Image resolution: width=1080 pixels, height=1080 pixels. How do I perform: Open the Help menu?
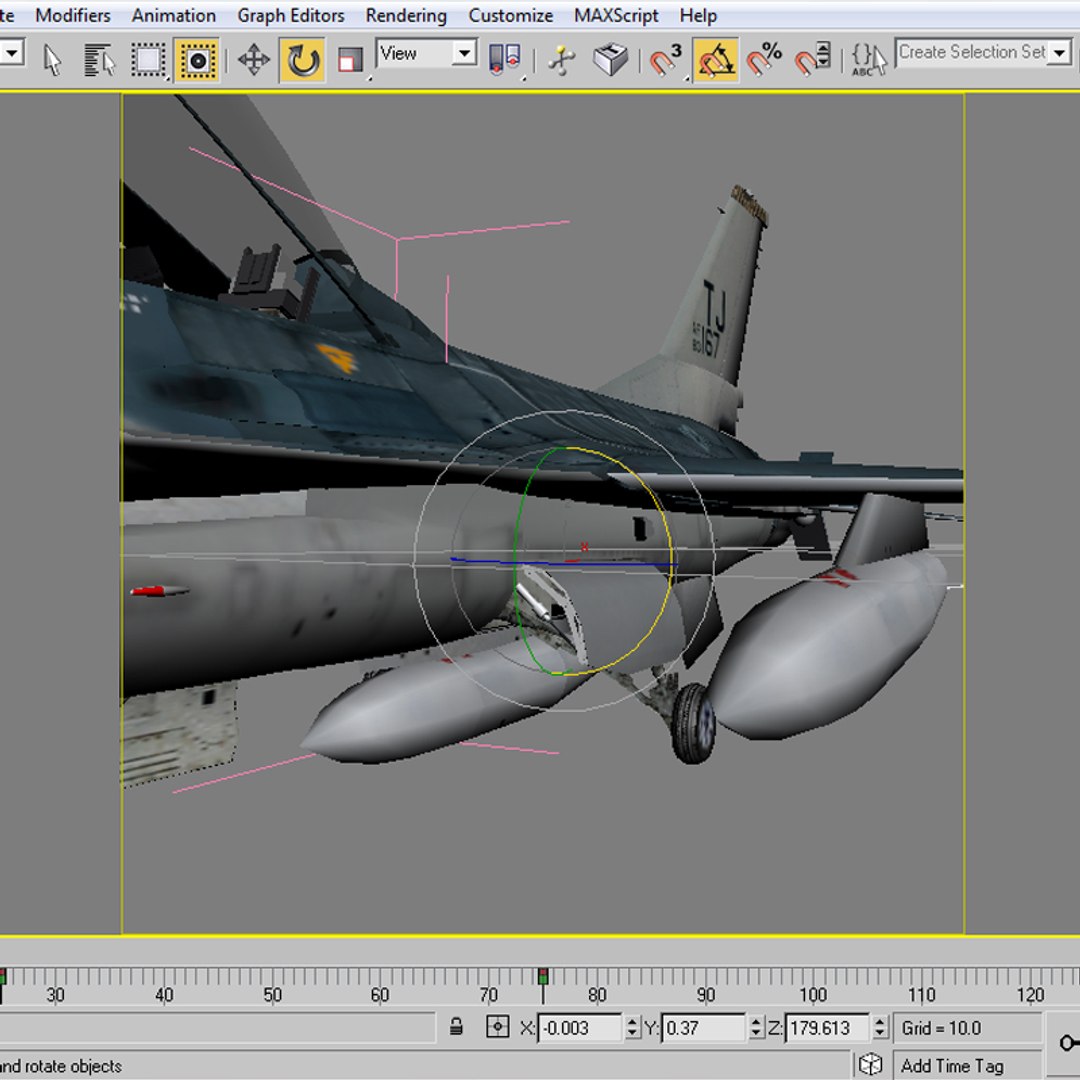698,15
